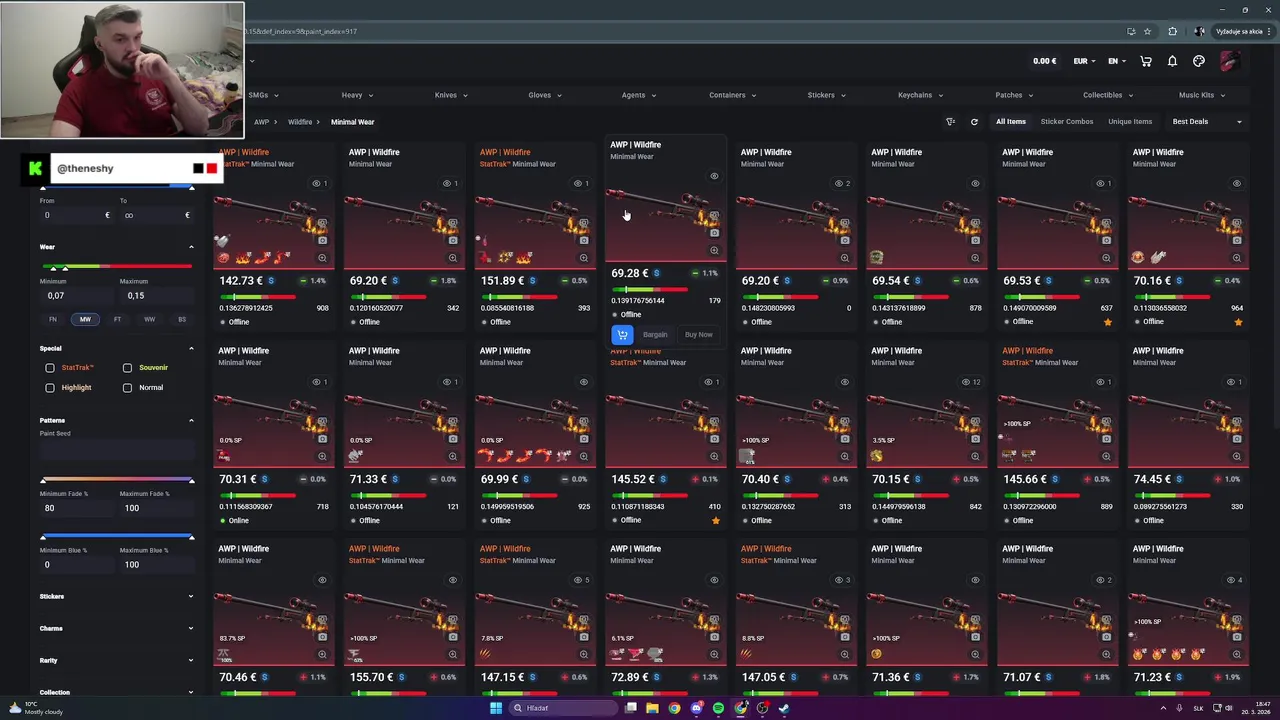
Task: Enable the Souvenir checkbox
Action: coord(127,368)
